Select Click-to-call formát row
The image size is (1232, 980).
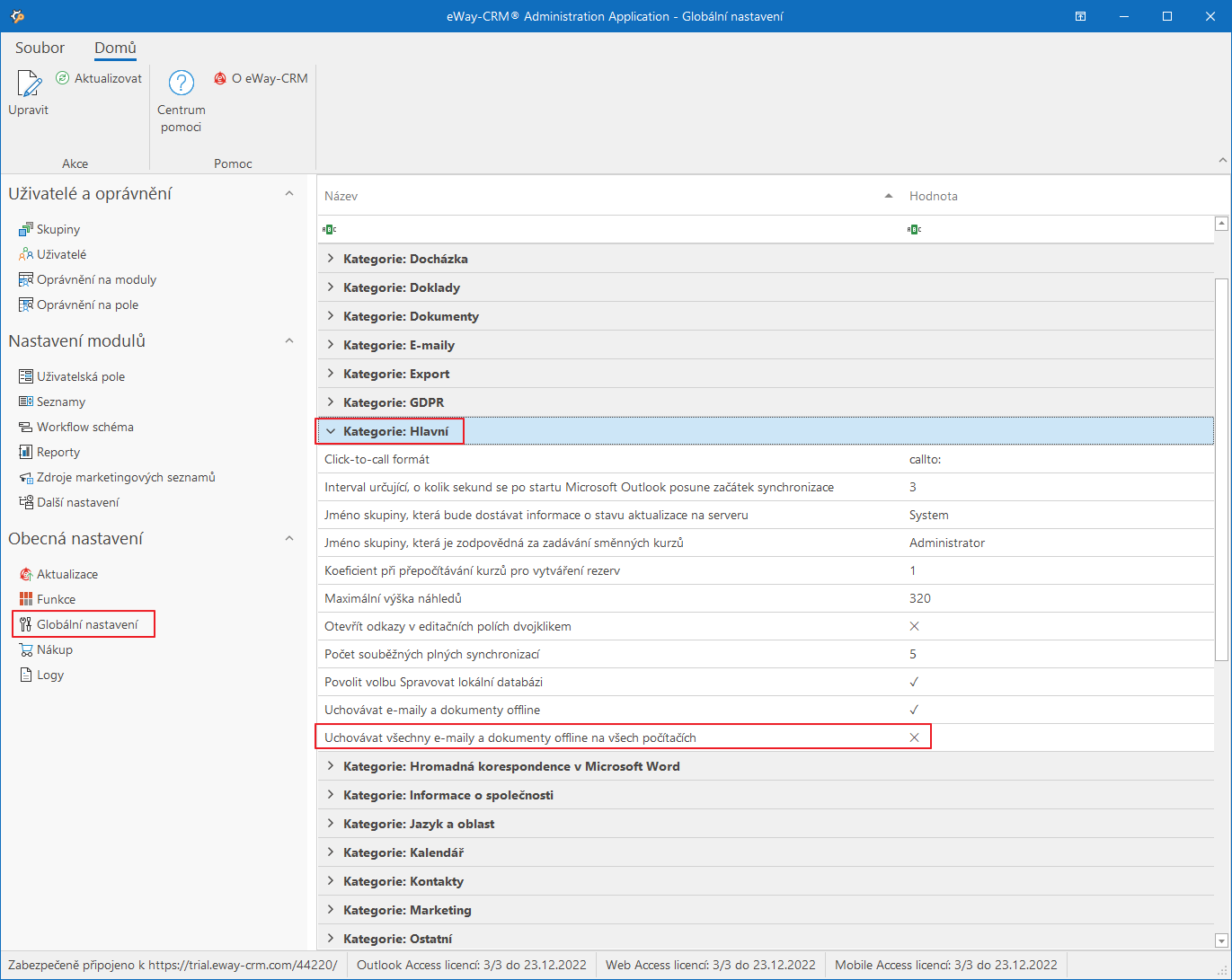pos(766,459)
